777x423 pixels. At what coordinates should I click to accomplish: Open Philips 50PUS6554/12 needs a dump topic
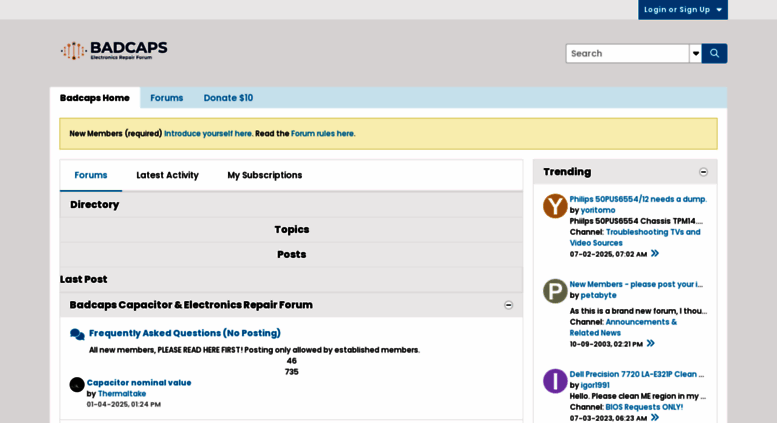pos(638,199)
